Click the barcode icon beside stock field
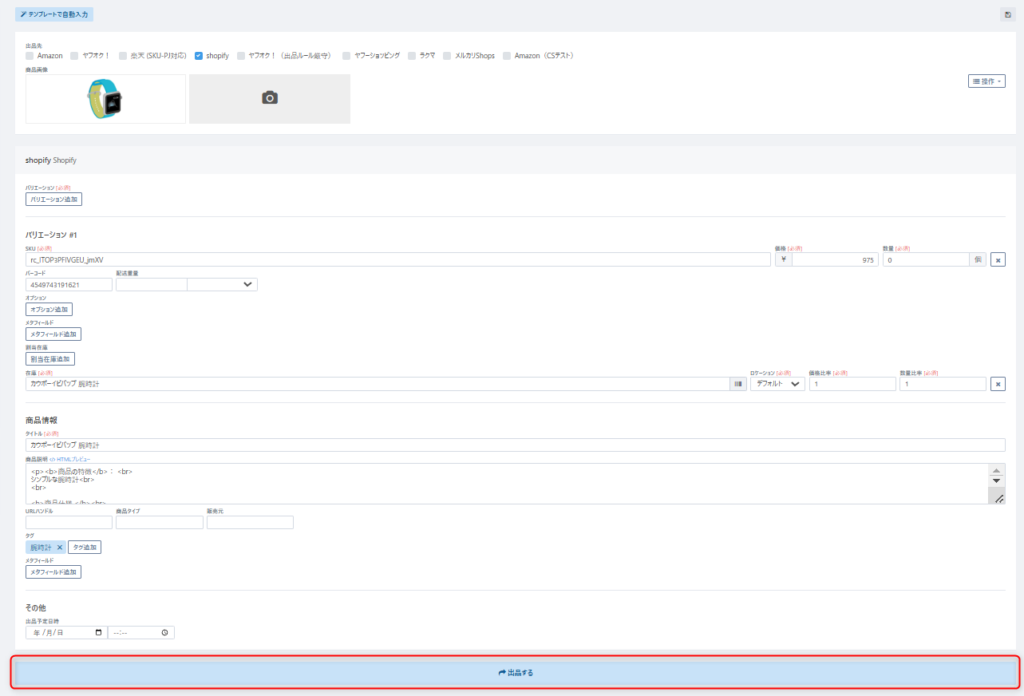The image size is (1024, 696). coord(738,384)
